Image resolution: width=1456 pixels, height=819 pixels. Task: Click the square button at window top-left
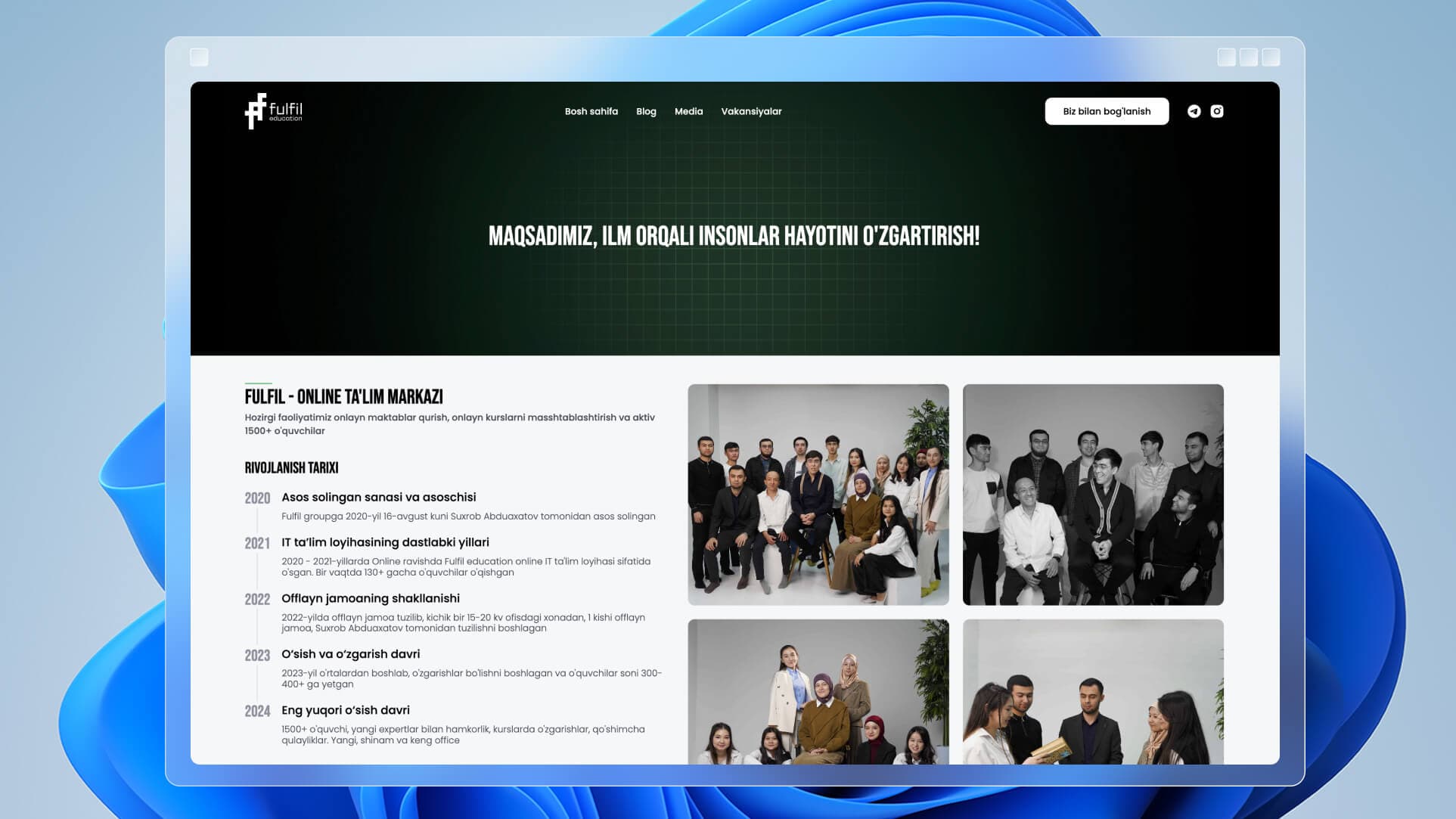(x=199, y=57)
